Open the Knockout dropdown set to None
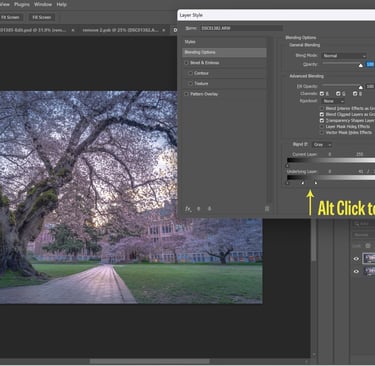Viewport: 375px width, 366px height. point(333,101)
